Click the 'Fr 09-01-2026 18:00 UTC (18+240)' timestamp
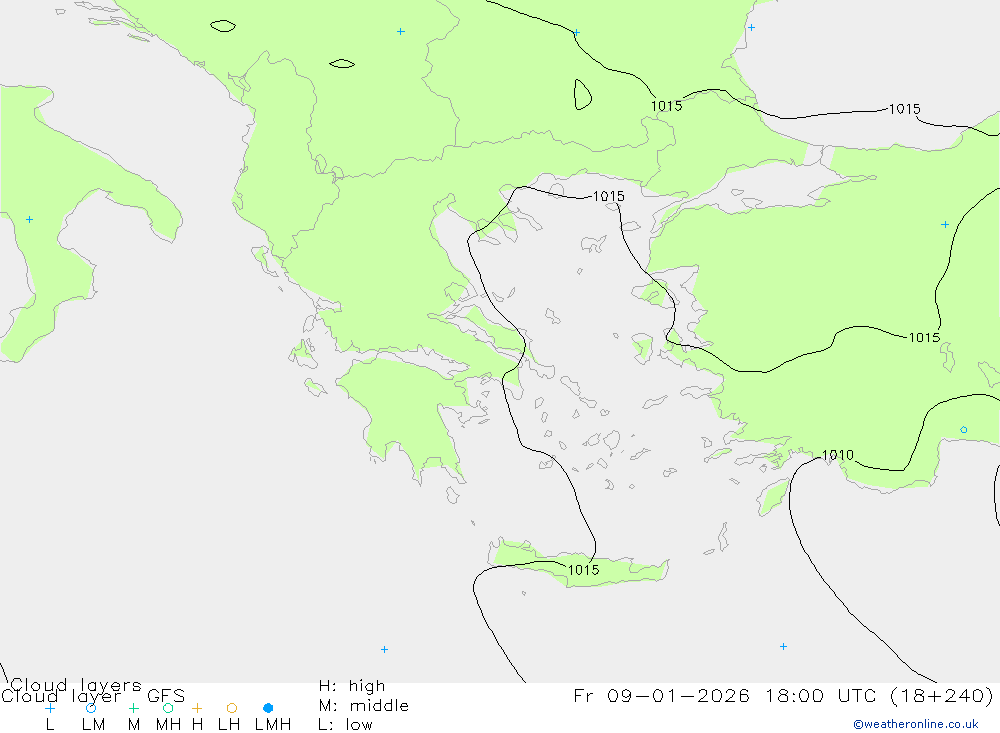The image size is (1000, 733). pyautogui.click(x=784, y=695)
